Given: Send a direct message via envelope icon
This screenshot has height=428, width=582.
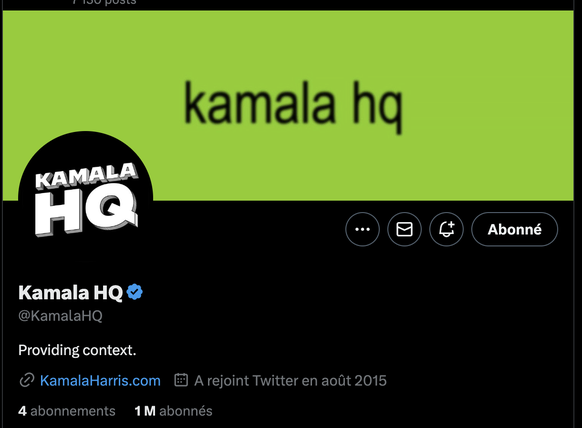Looking at the screenshot, I should 404,229.
